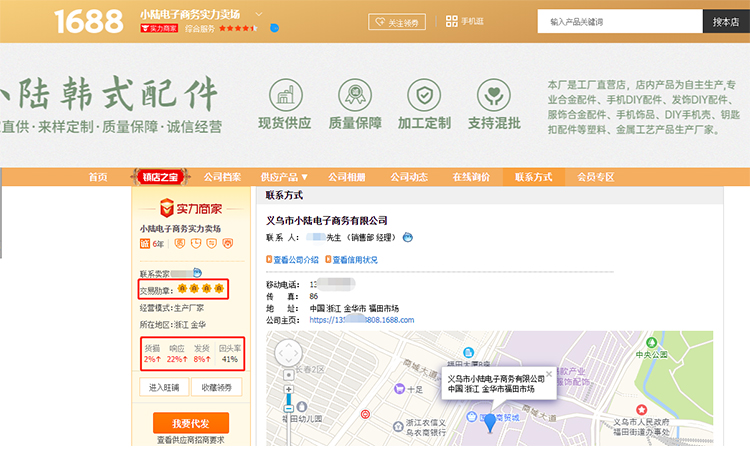Viewport: 750px width, 462px height.
Task: Click the fourth guarantee shield badge after 6年
Action: [x=228, y=243]
